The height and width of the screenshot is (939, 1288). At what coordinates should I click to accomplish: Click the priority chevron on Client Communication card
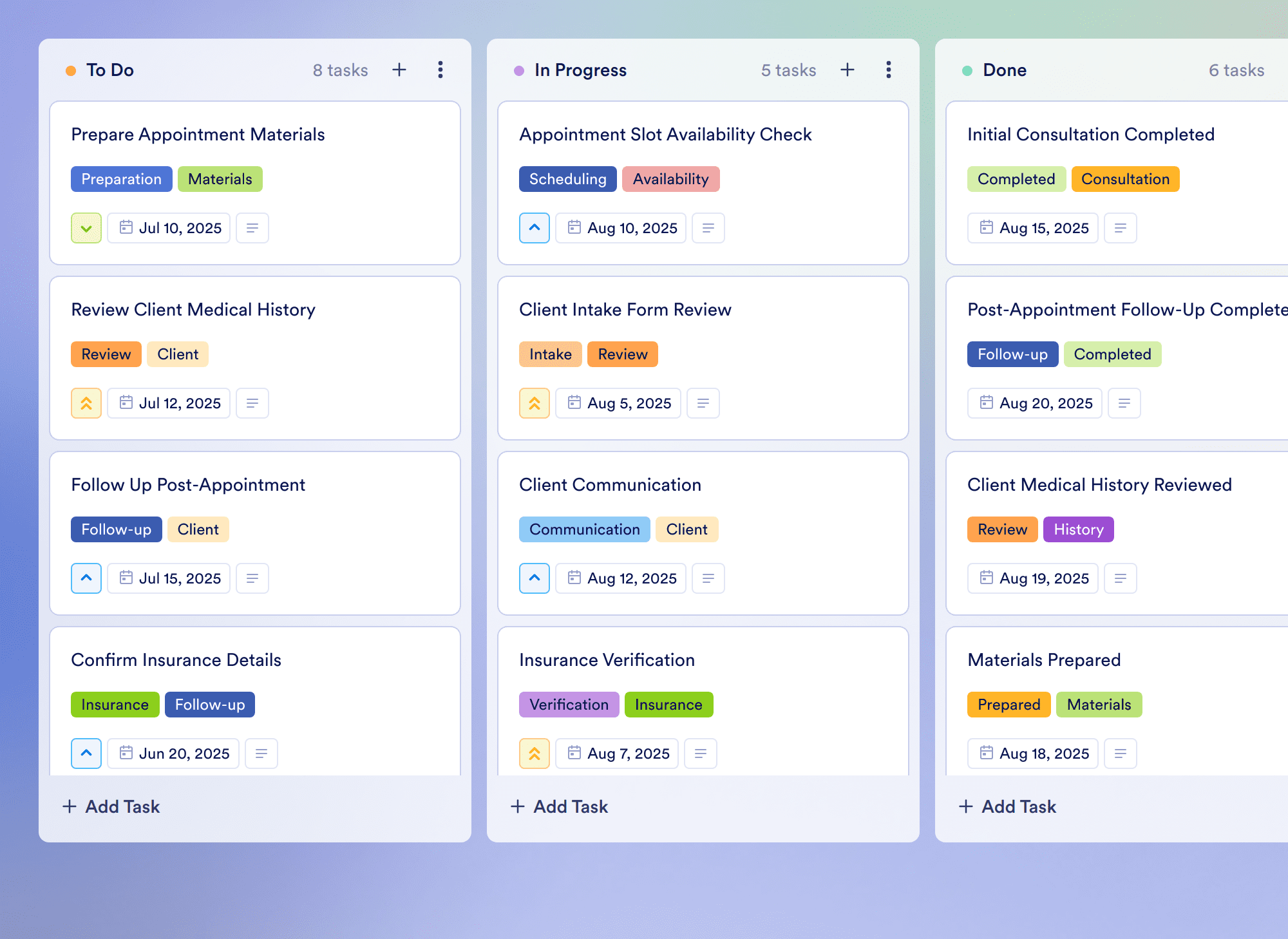pyautogui.click(x=535, y=578)
